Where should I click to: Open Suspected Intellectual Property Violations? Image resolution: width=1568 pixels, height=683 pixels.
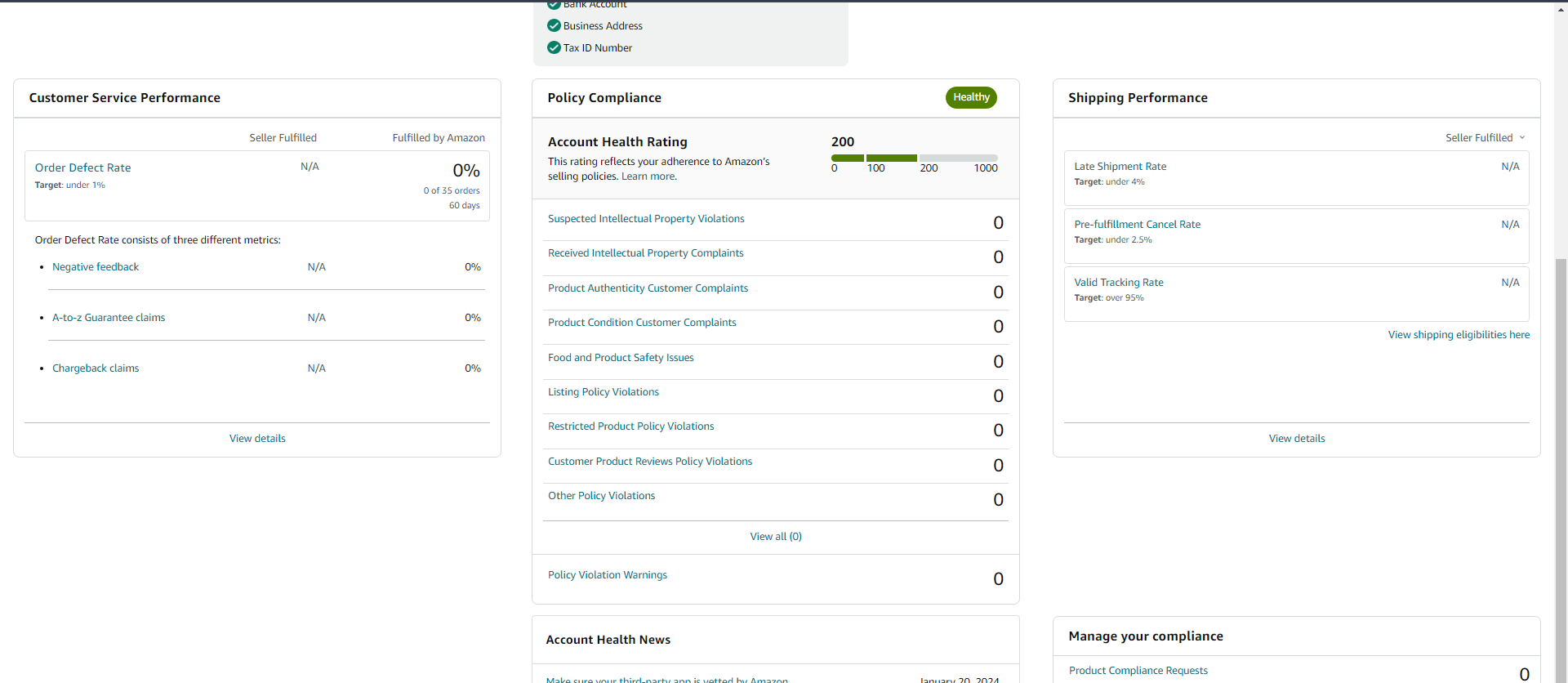(x=646, y=219)
